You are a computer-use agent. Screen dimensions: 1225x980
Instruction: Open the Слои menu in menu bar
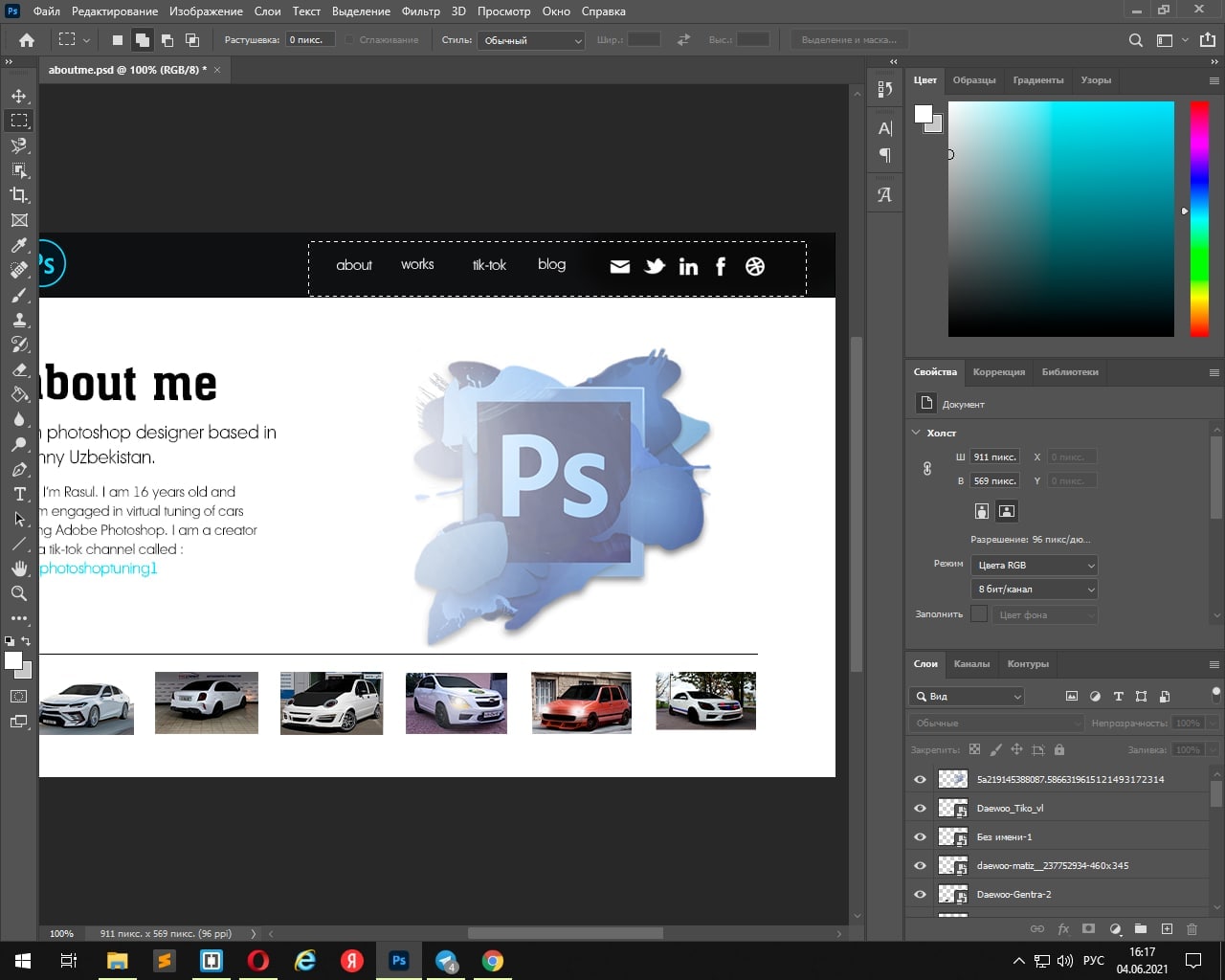pos(267,11)
